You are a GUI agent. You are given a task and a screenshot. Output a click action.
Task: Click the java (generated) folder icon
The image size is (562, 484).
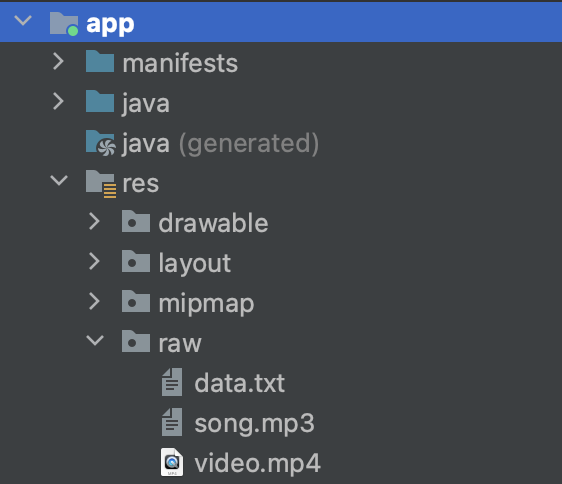click(x=101, y=143)
